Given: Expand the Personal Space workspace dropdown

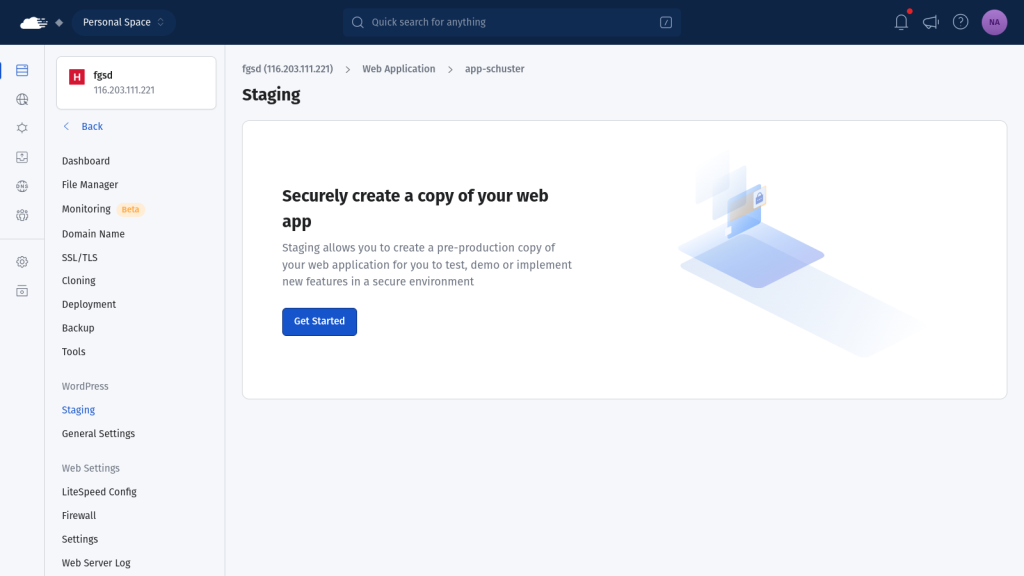Looking at the screenshot, I should click(x=123, y=22).
